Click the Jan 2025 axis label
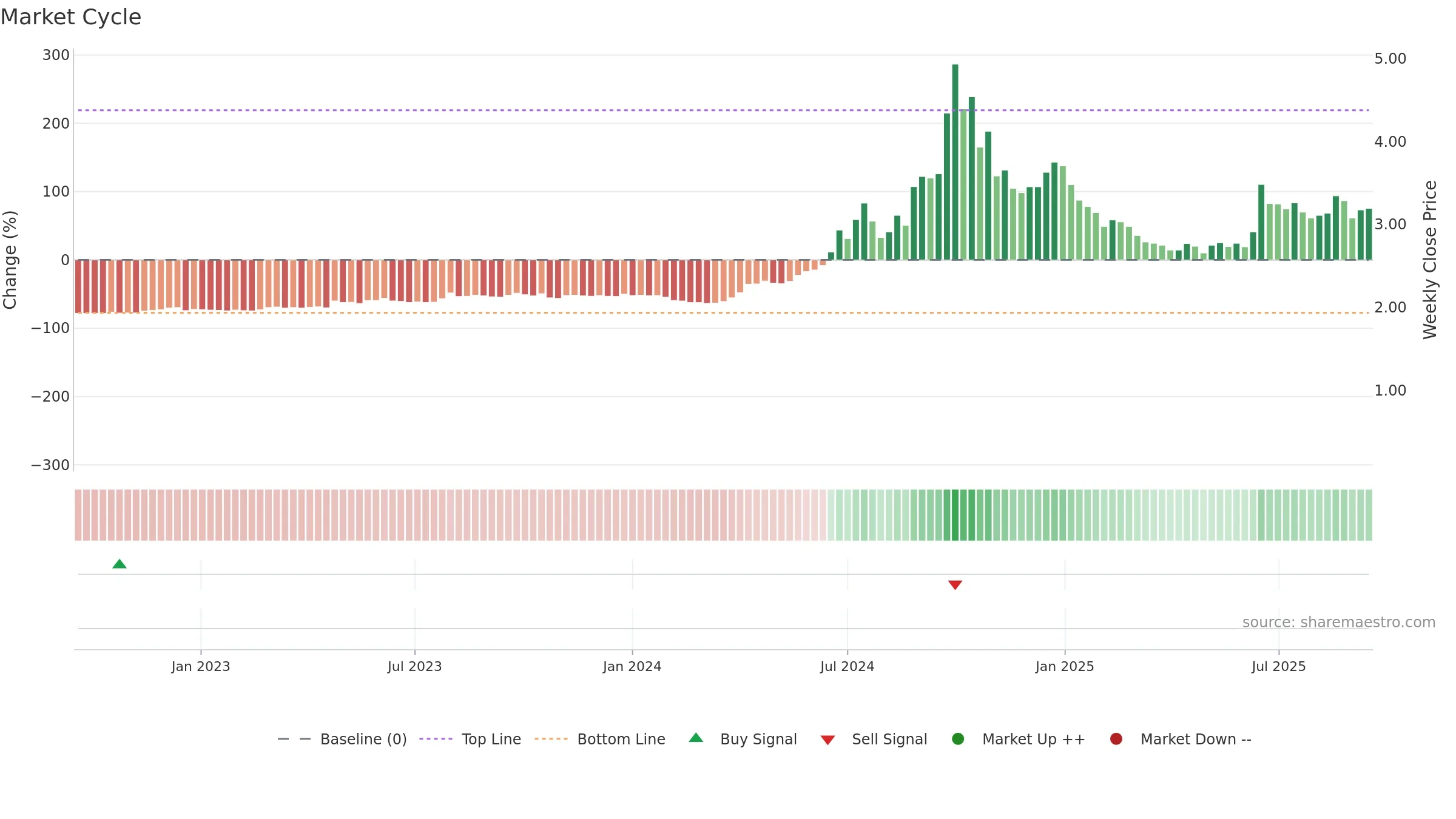This screenshot has height=819, width=1456. click(1065, 666)
